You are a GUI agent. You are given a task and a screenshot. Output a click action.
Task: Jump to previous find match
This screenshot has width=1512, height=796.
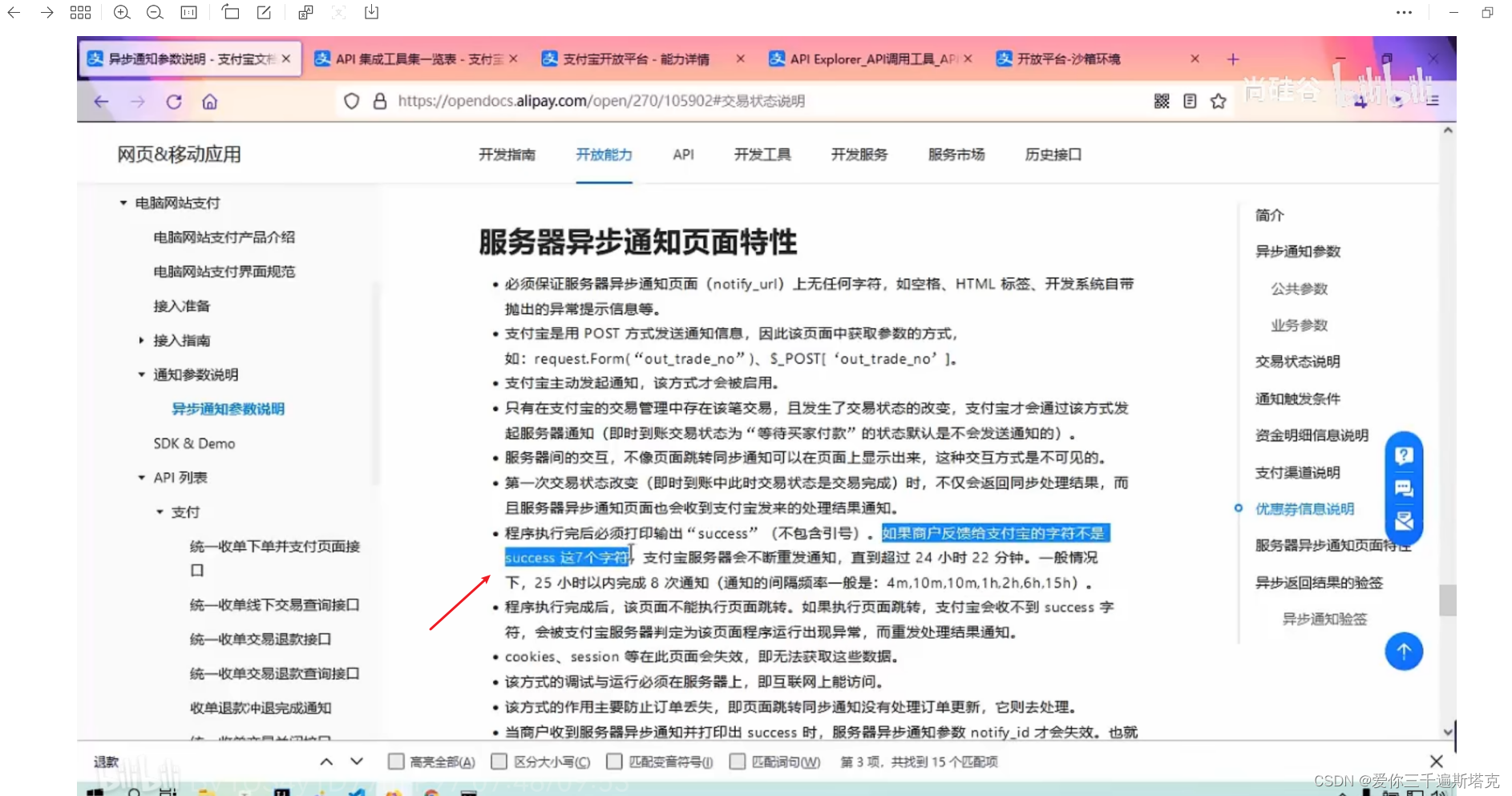click(326, 762)
